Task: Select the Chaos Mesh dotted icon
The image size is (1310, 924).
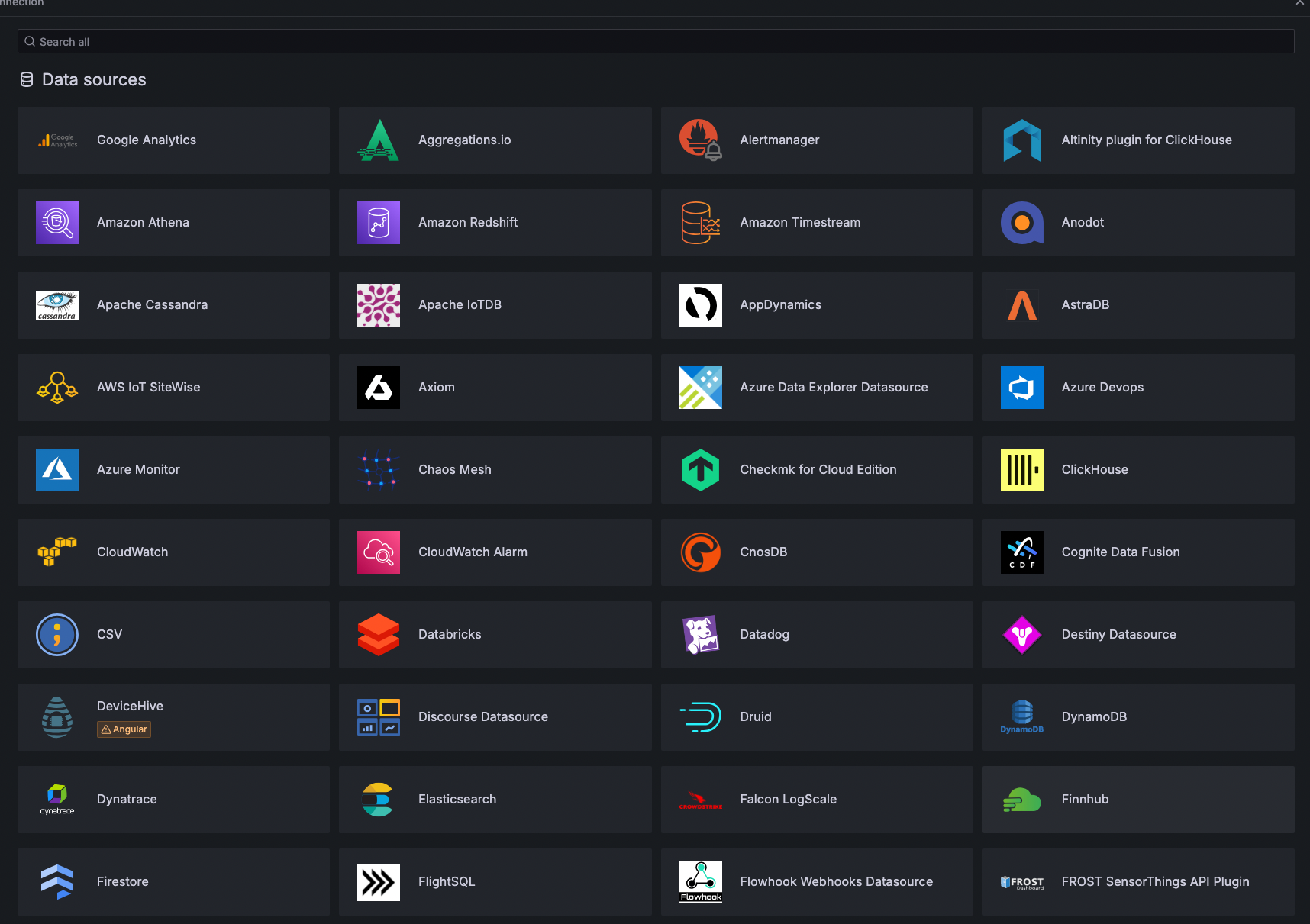Action: point(379,470)
